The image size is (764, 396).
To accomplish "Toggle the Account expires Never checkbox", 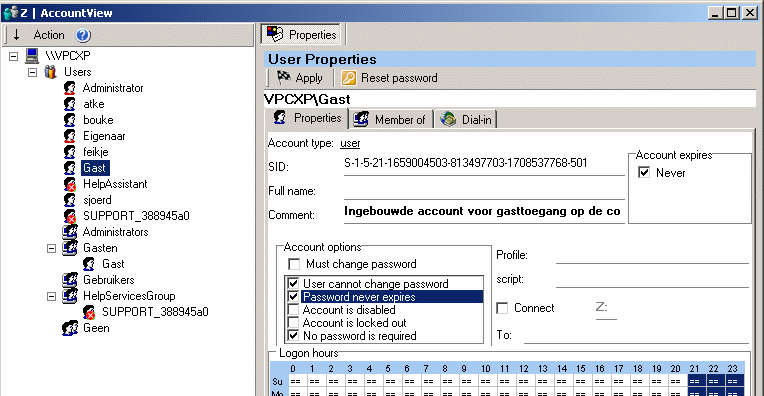I will pos(644,172).
